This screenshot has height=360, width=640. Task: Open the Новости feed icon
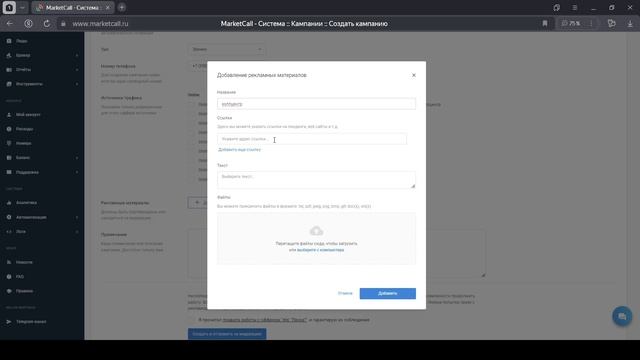coord(9,262)
